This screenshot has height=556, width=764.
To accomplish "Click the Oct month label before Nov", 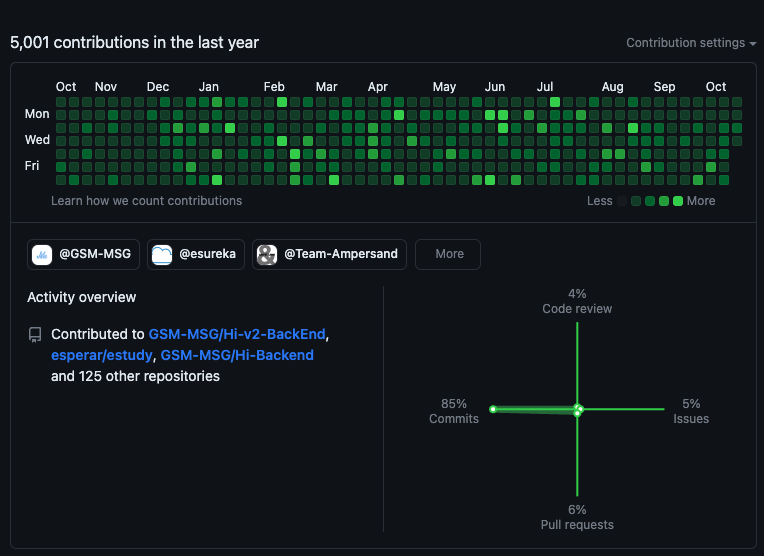I will [x=66, y=87].
